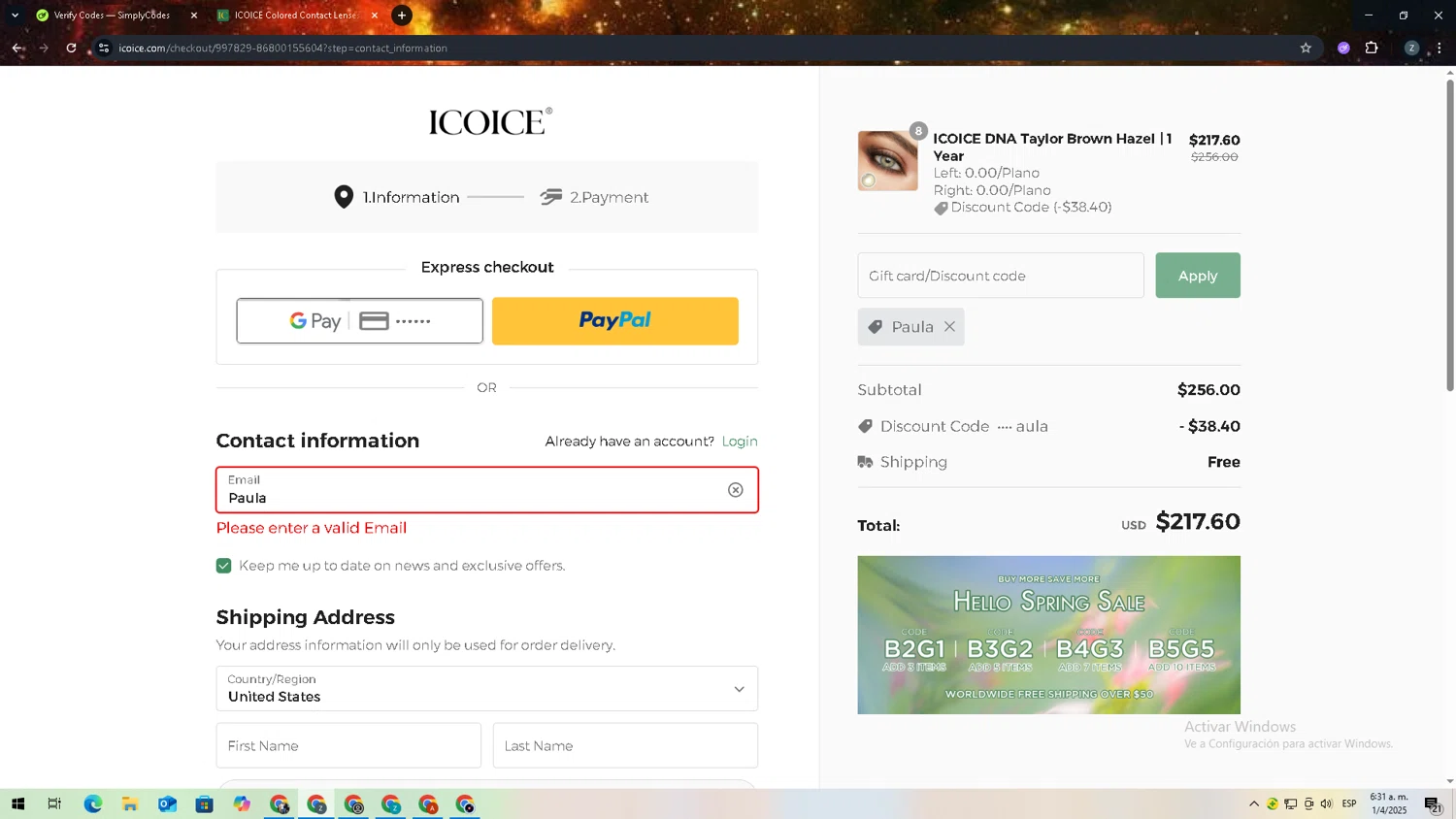This screenshot has width=1456, height=819.
Task: Go to the 2.Payment step
Action: pyautogui.click(x=609, y=197)
